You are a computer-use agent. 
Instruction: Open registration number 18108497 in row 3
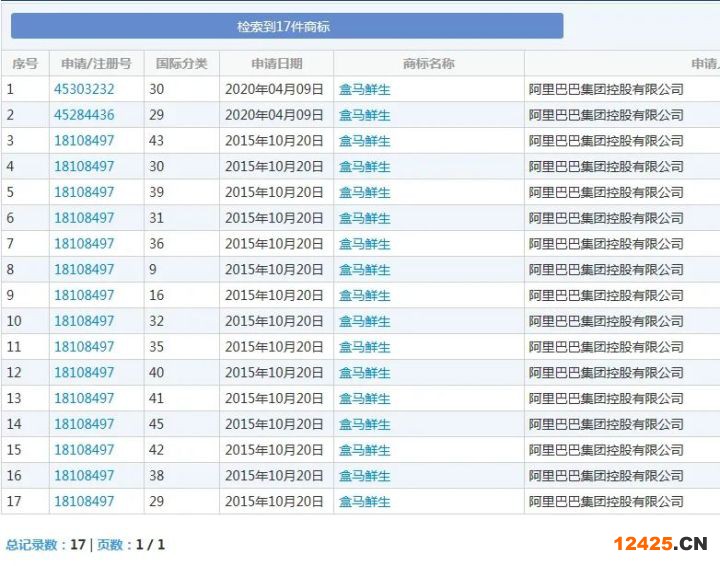pos(84,140)
